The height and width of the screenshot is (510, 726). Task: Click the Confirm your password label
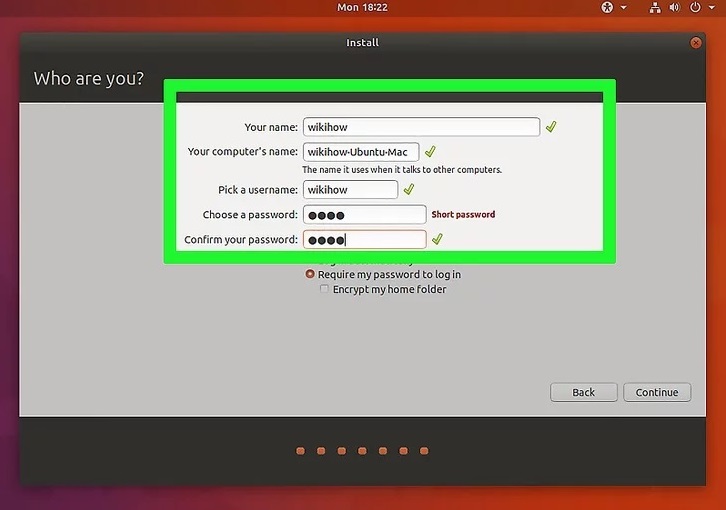click(x=241, y=240)
